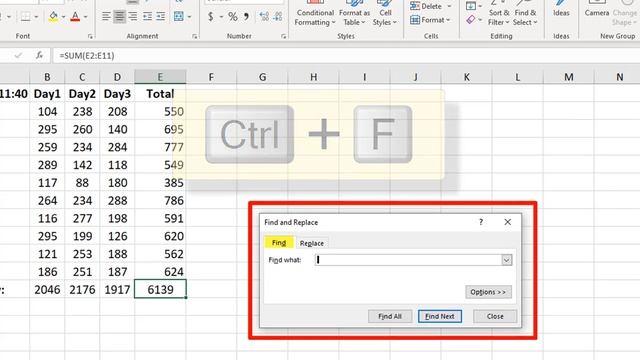
Task: Decrease the cell indent
Action: 147,16
